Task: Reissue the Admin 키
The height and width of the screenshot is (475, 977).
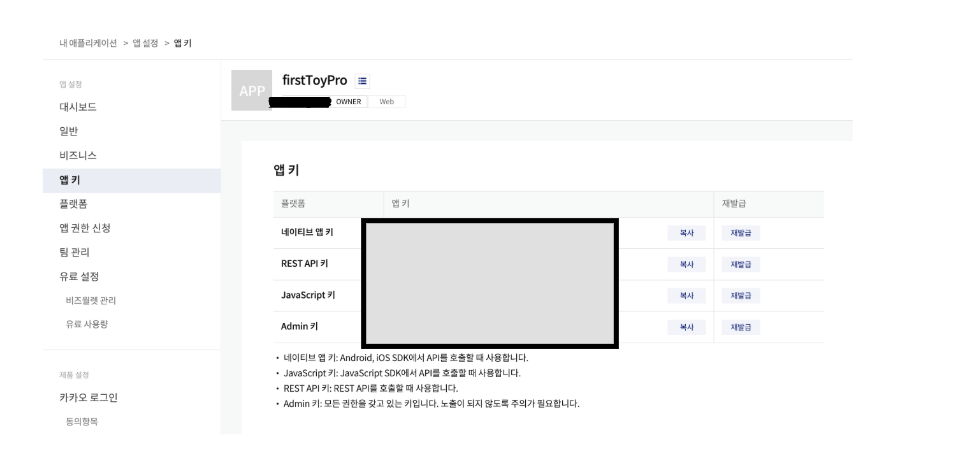Action: point(741,327)
